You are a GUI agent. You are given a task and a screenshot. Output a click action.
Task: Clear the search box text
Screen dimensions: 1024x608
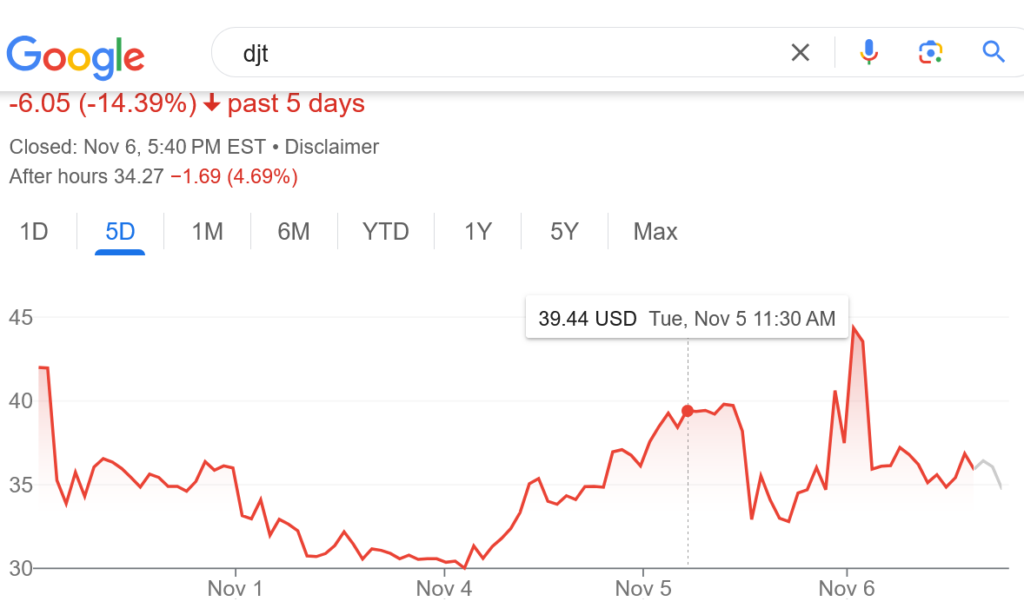pyautogui.click(x=800, y=53)
